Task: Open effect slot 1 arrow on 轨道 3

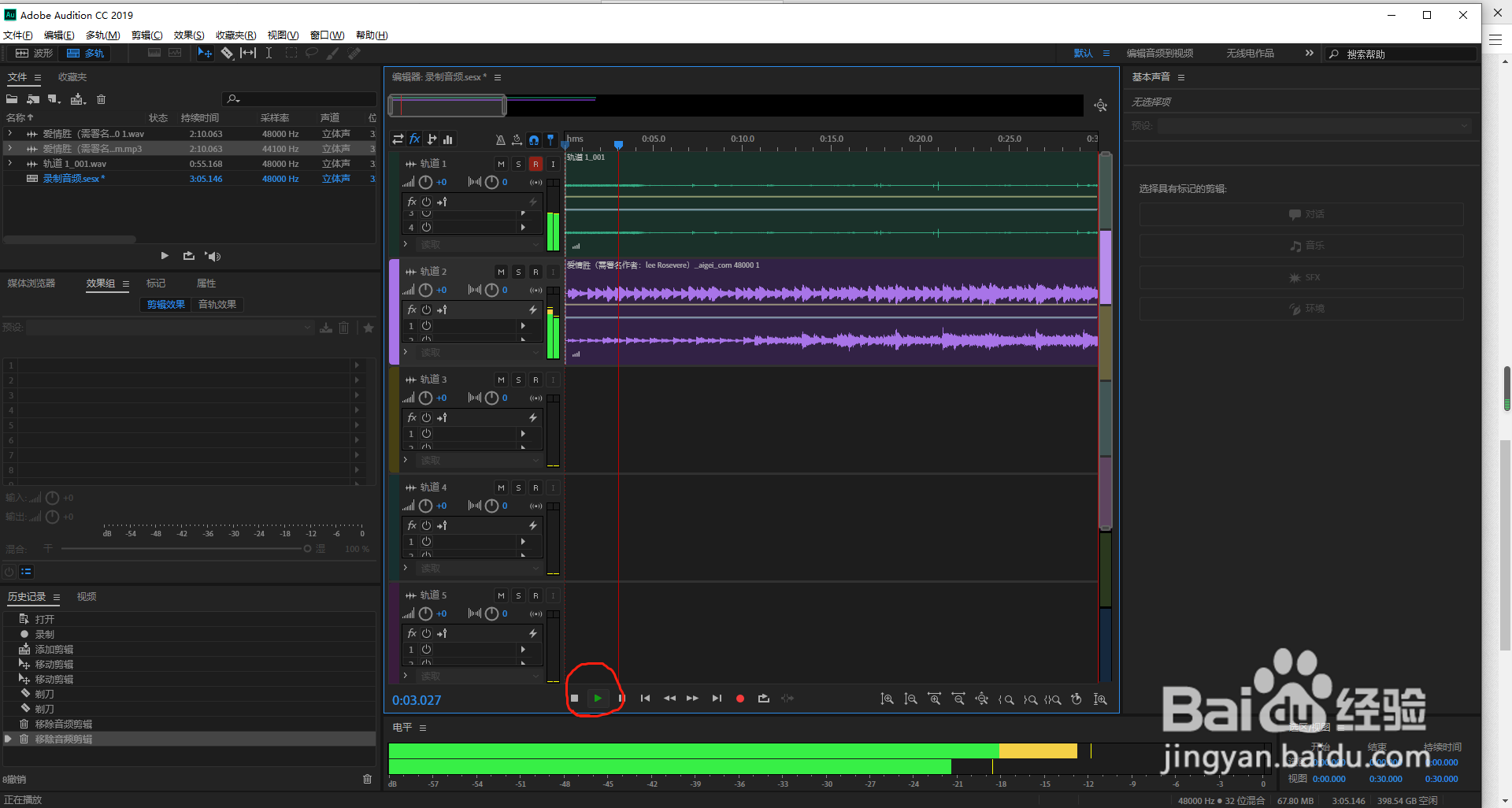Action: 523,434
